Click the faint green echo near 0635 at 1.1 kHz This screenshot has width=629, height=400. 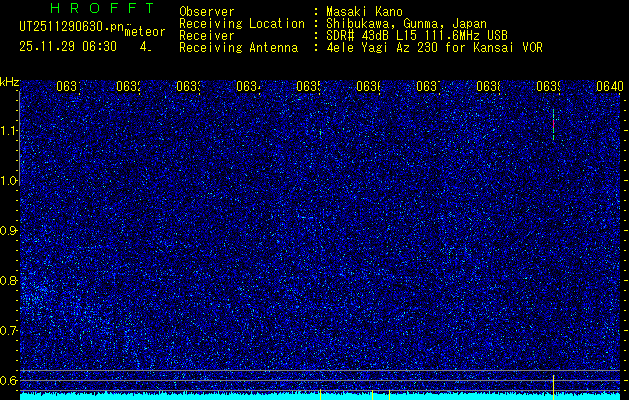click(x=320, y=132)
